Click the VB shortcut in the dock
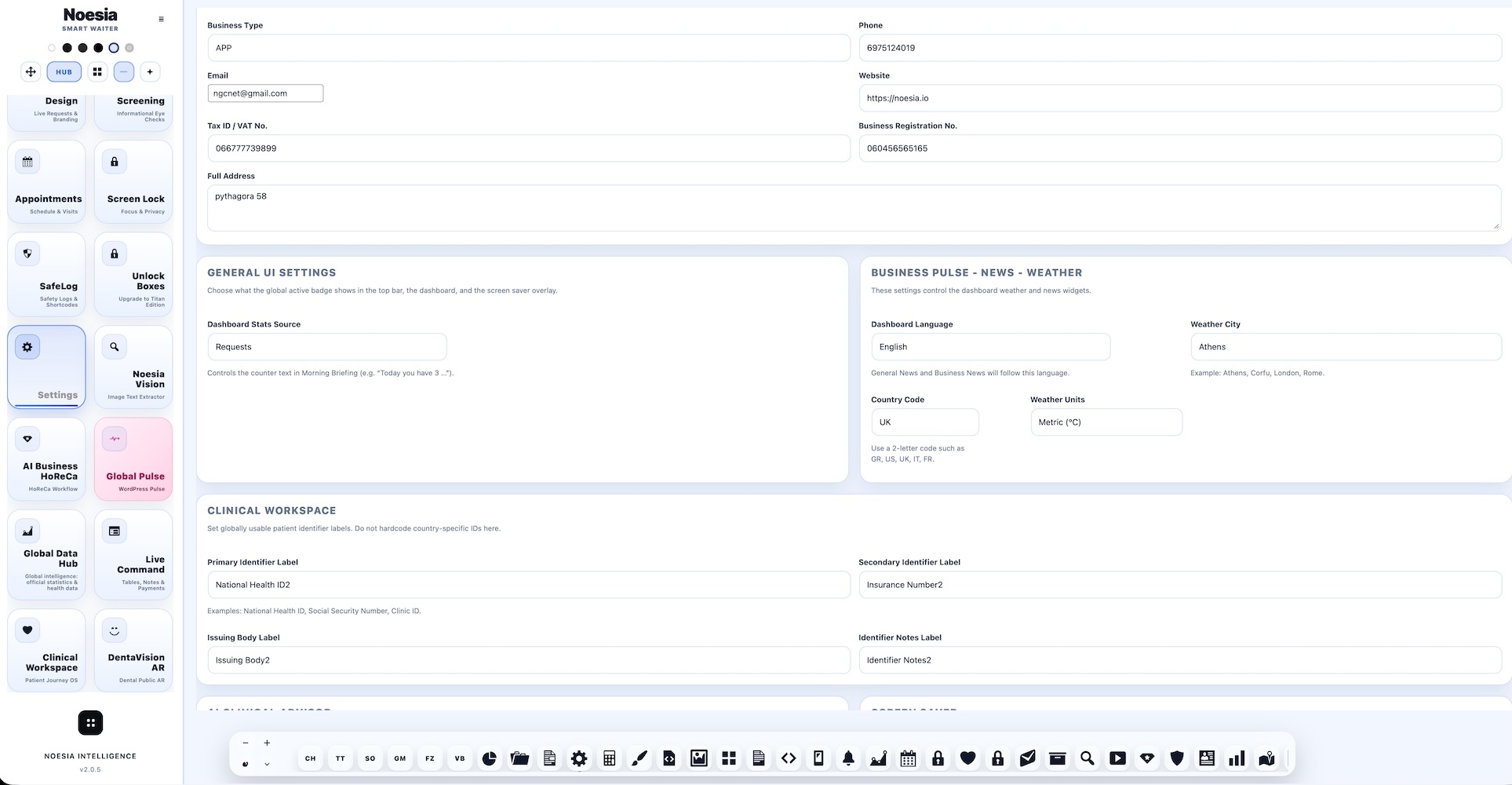Viewport: 1512px width, 785px height. point(460,758)
